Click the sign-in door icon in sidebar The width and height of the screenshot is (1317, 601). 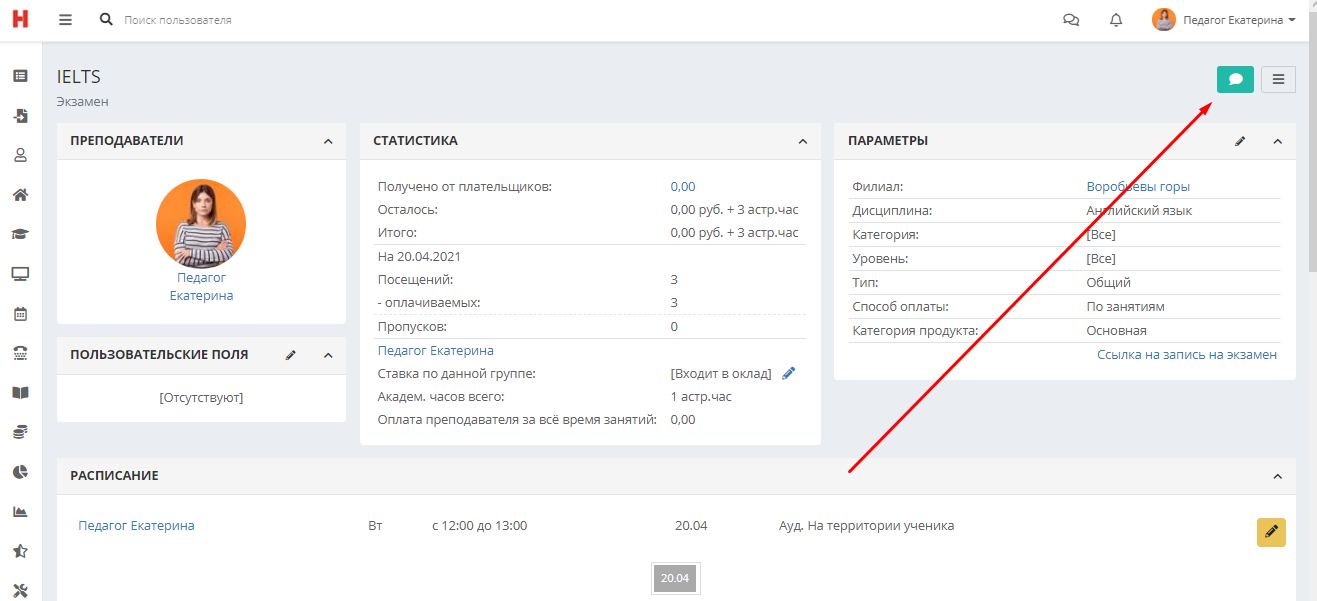point(20,116)
